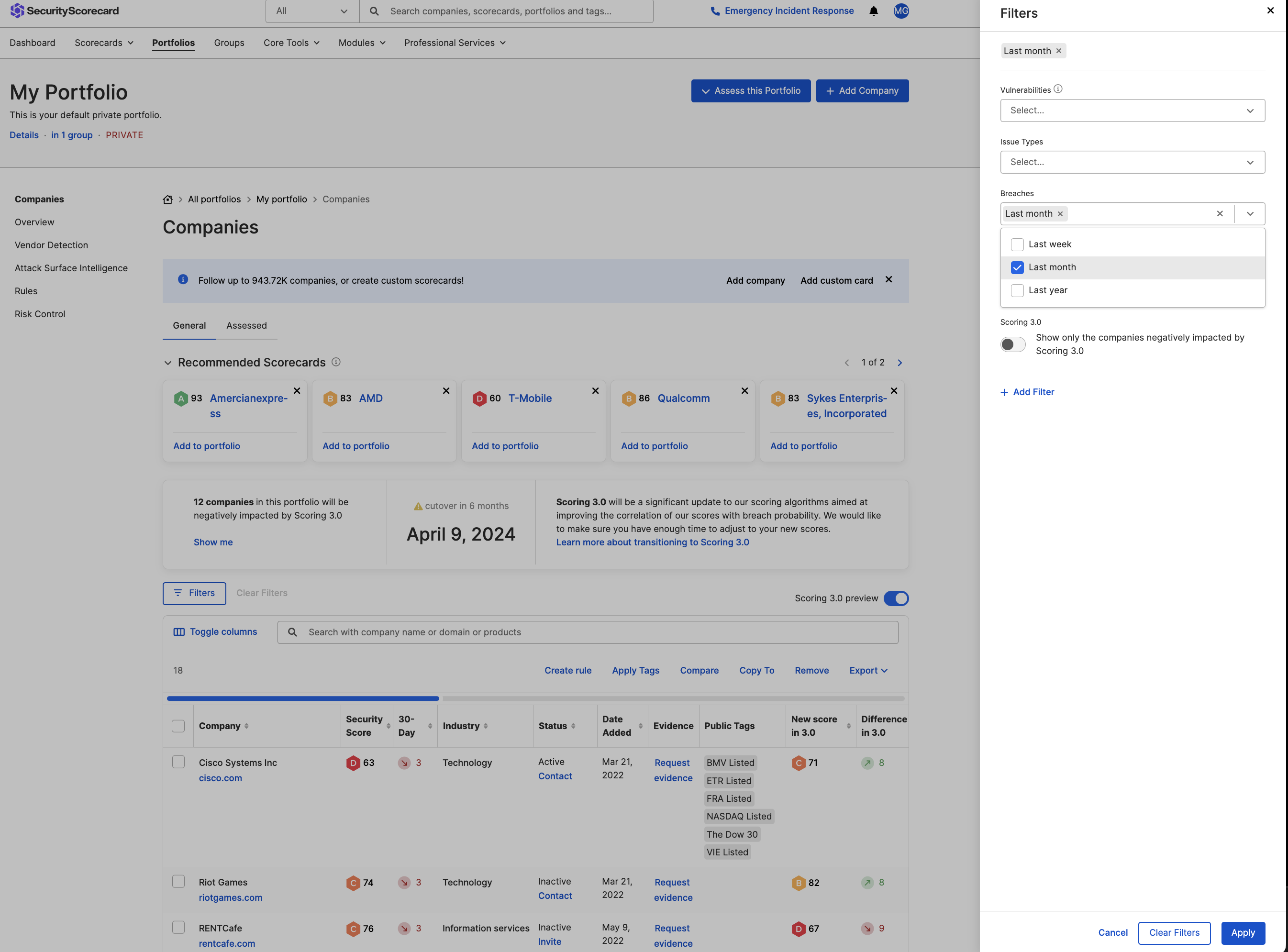This screenshot has width=1288, height=952.
Task: Check the 'Last year' breaches option
Action: click(x=1017, y=290)
